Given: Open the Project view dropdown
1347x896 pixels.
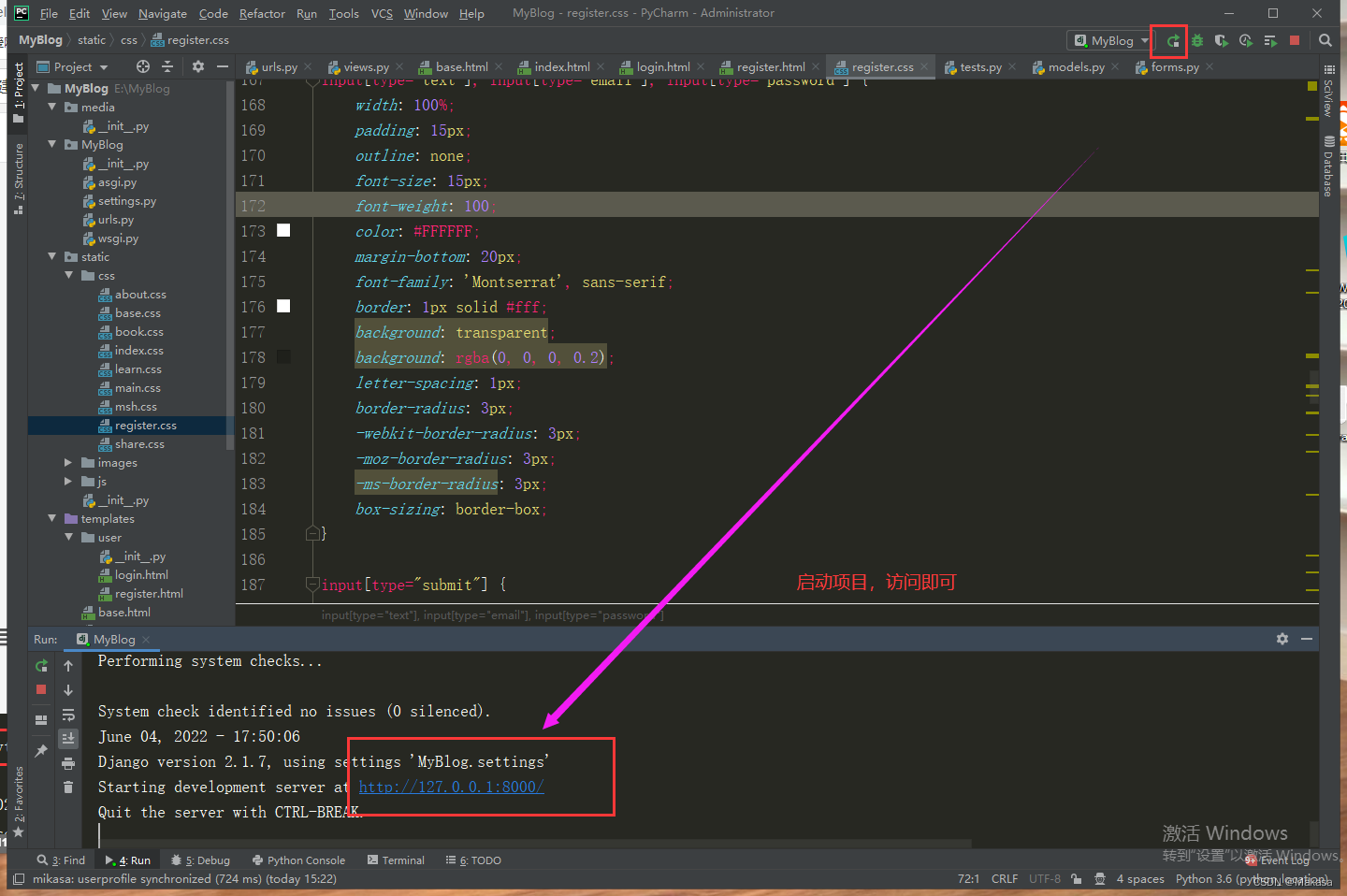Looking at the screenshot, I should (72, 66).
